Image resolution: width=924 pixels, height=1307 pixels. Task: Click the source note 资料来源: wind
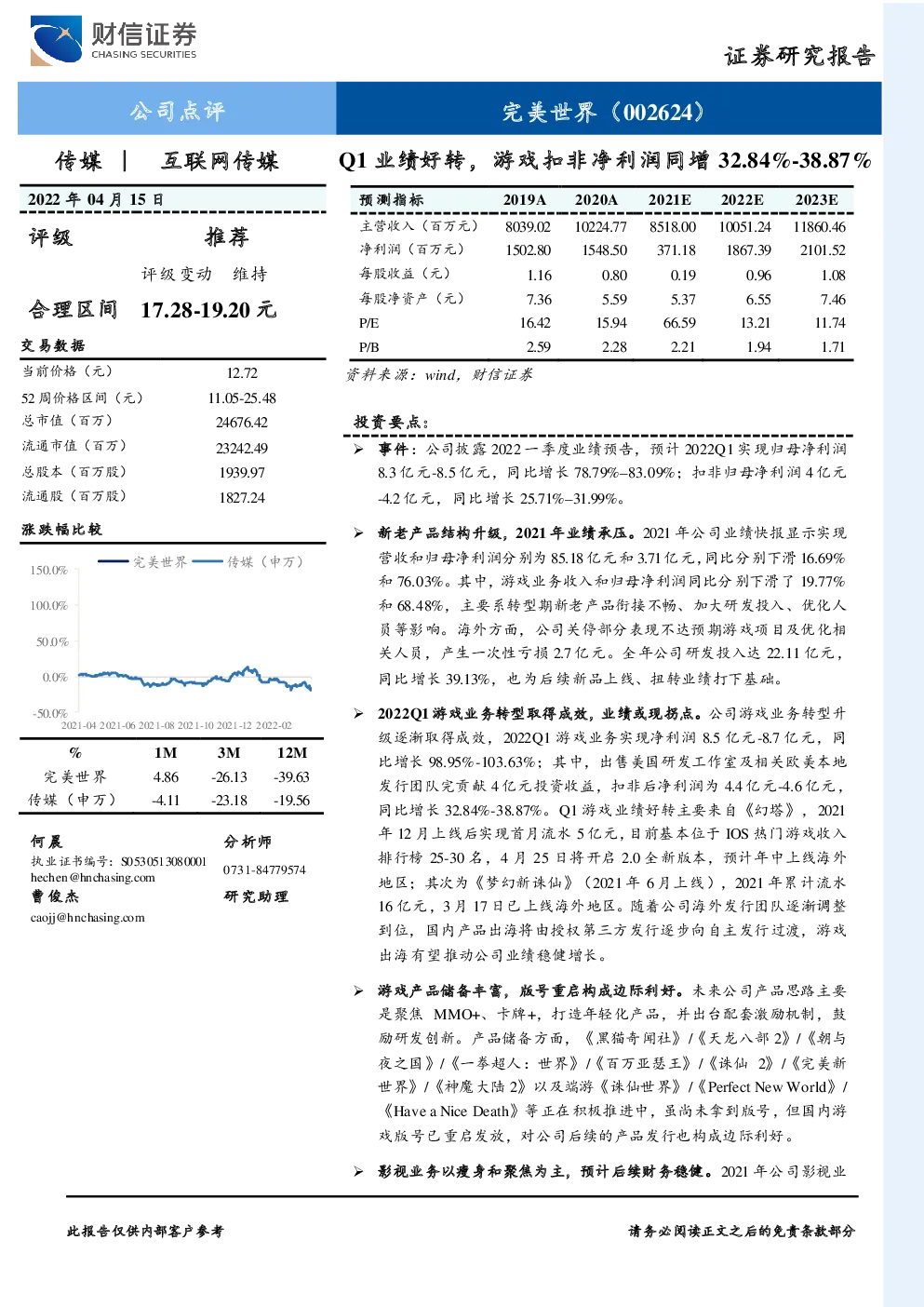click(x=439, y=374)
